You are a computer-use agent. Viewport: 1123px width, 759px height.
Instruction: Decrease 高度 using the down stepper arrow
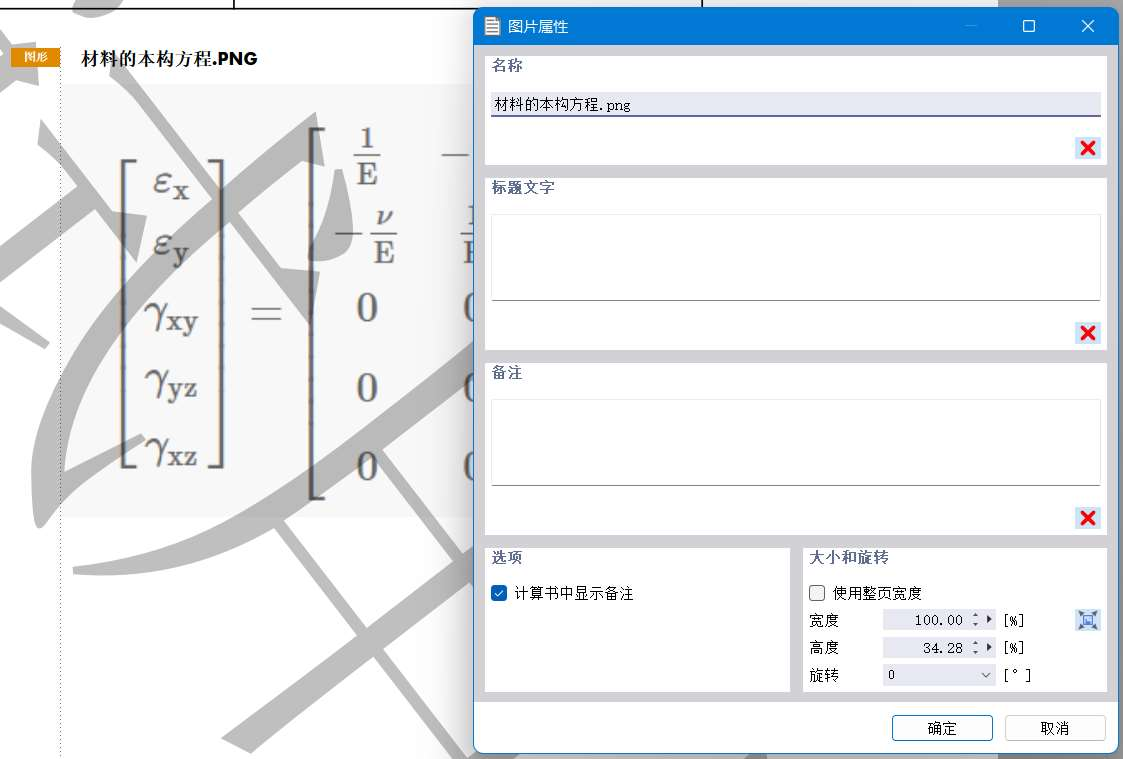point(976,651)
